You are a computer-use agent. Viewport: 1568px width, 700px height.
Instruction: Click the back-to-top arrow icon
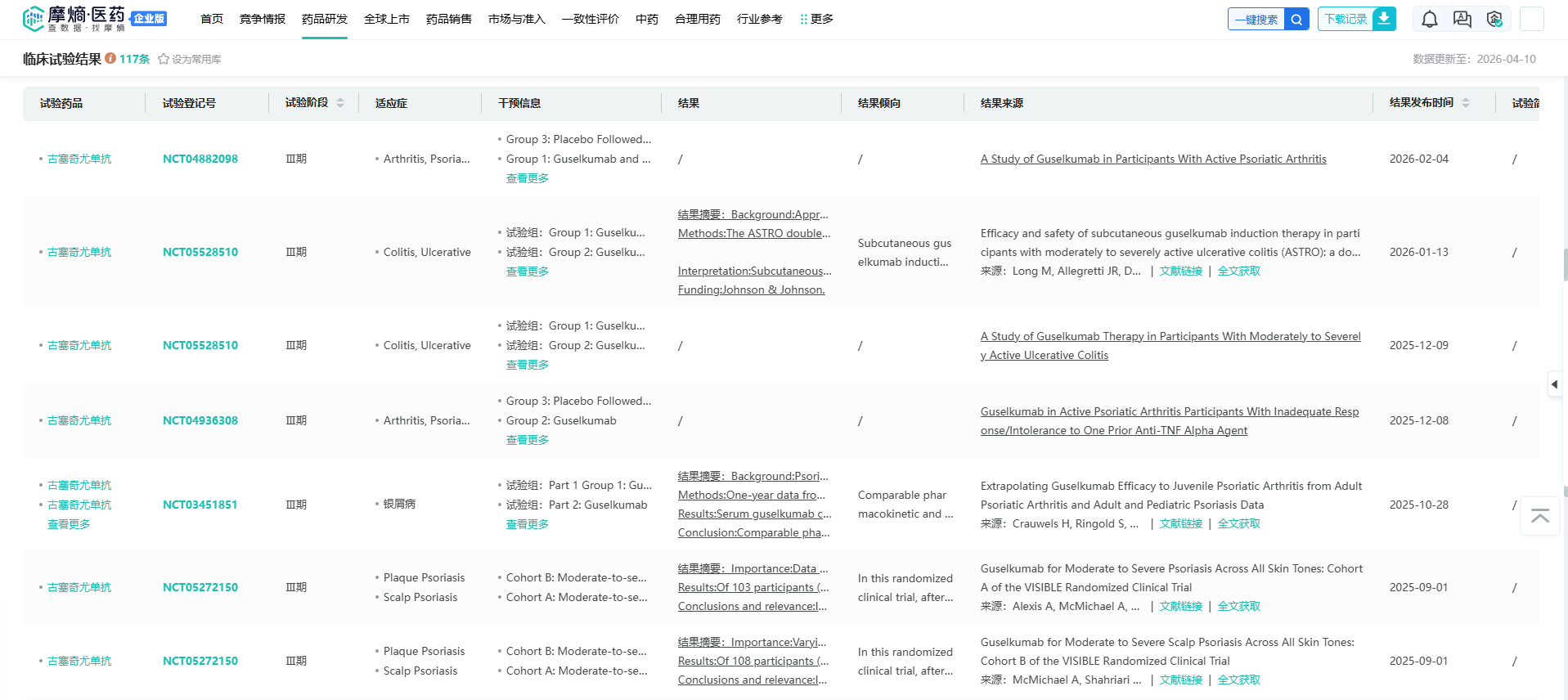click(x=1540, y=516)
